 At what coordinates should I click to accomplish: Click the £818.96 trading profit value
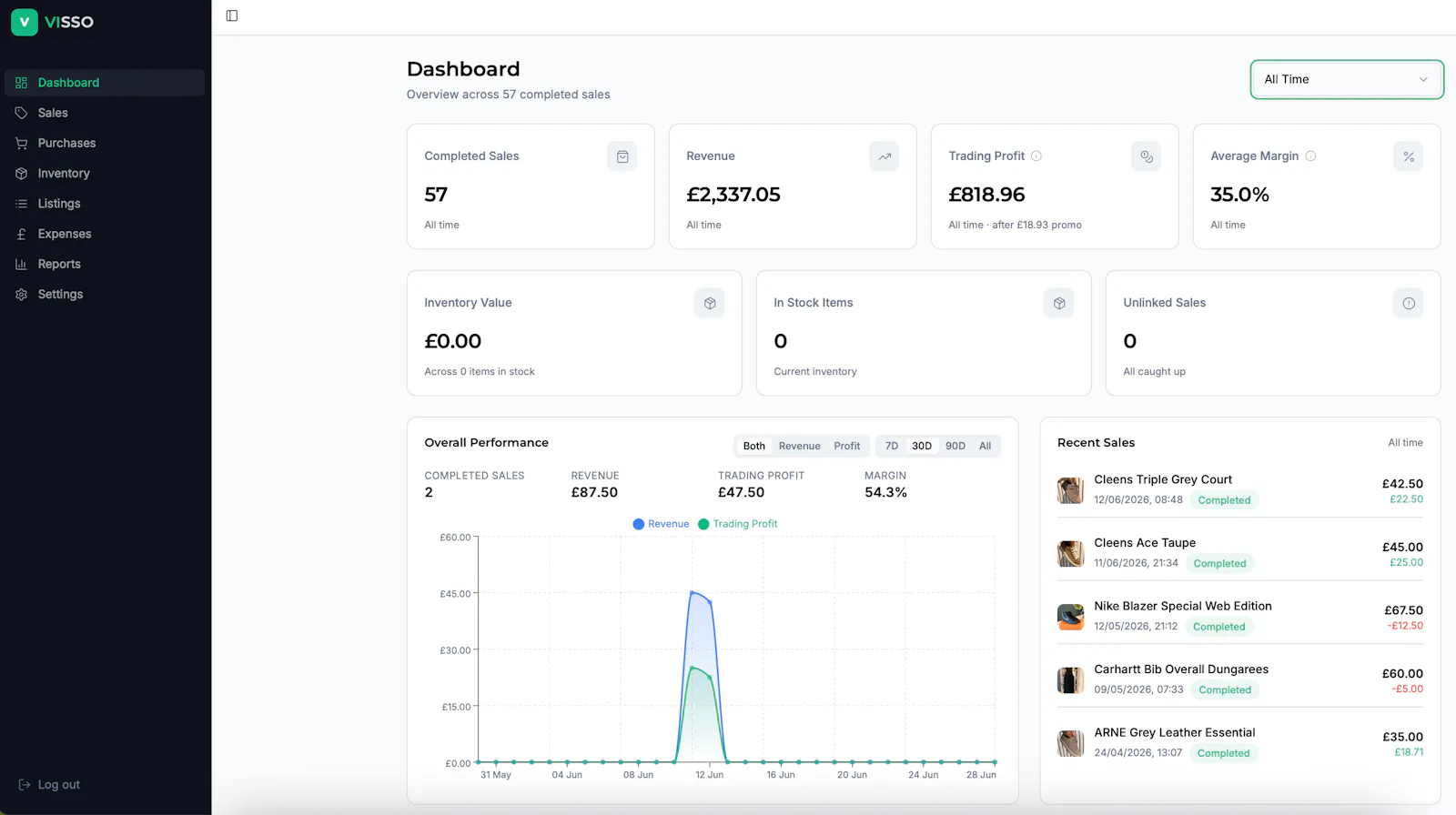click(x=986, y=195)
